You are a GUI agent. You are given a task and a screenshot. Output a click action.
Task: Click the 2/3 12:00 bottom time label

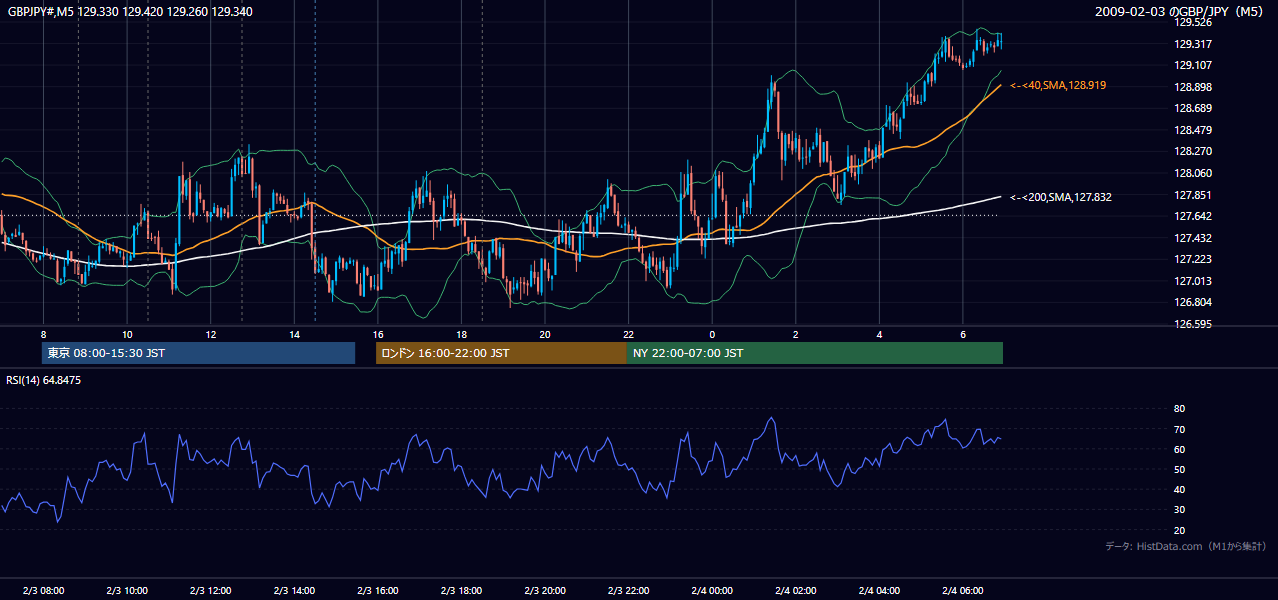tap(210, 591)
